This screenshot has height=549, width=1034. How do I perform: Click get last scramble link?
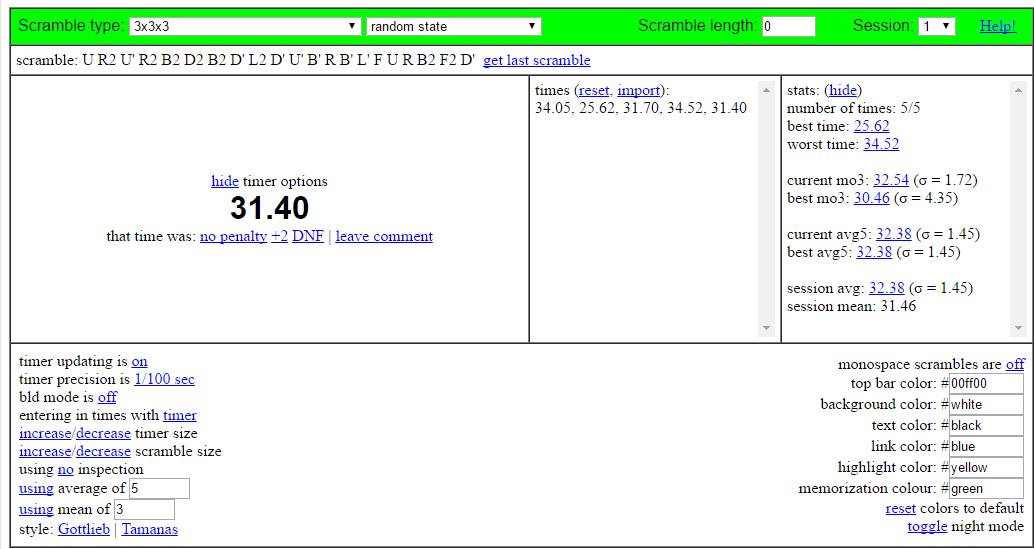click(x=537, y=61)
